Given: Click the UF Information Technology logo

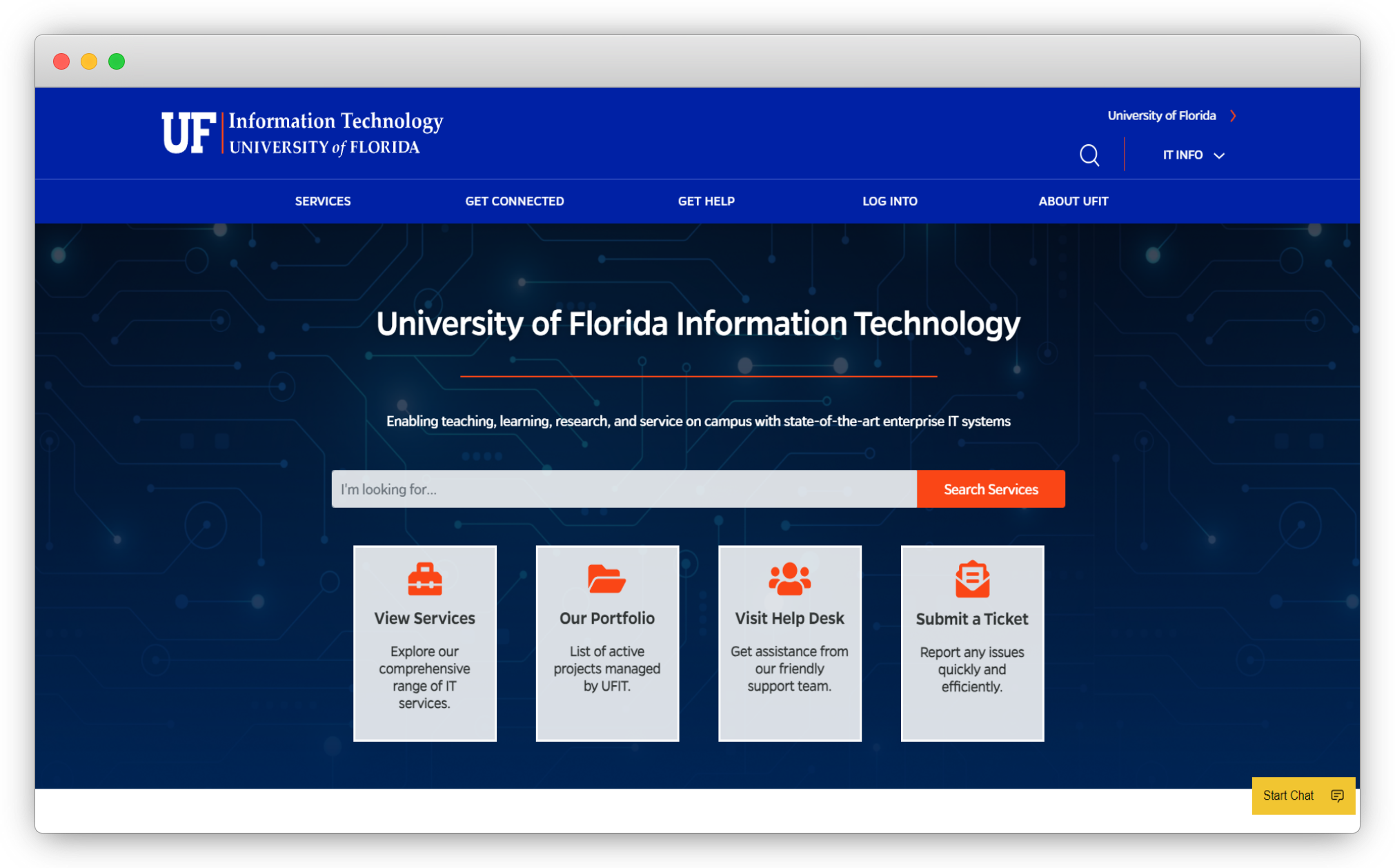Looking at the screenshot, I should [302, 132].
